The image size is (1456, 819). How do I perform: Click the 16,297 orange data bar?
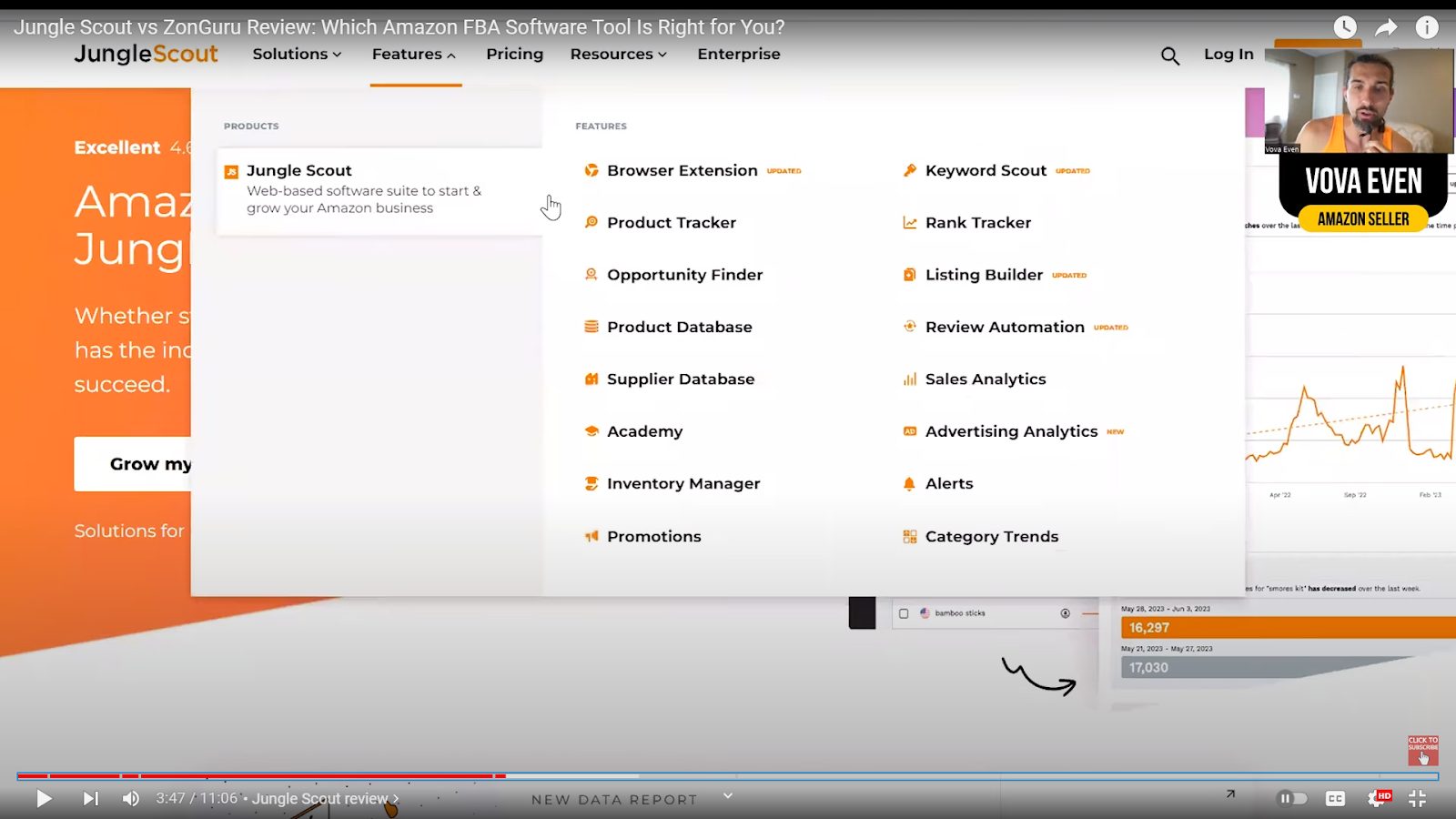[x=1289, y=628]
